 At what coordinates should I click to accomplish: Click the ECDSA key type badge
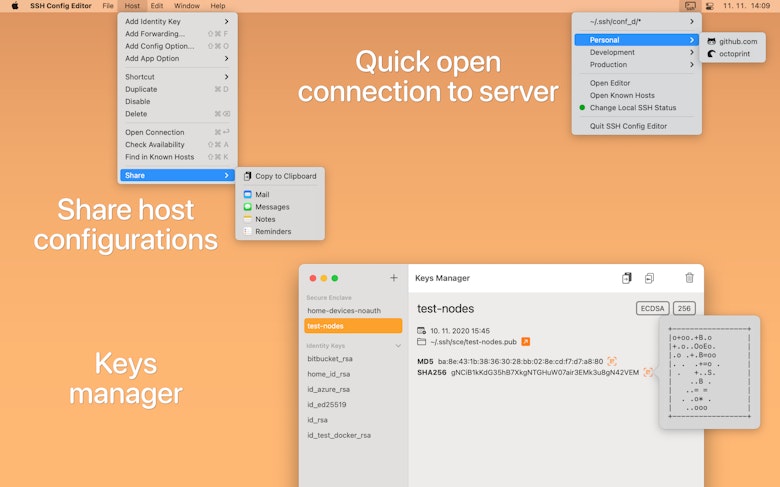click(x=652, y=309)
